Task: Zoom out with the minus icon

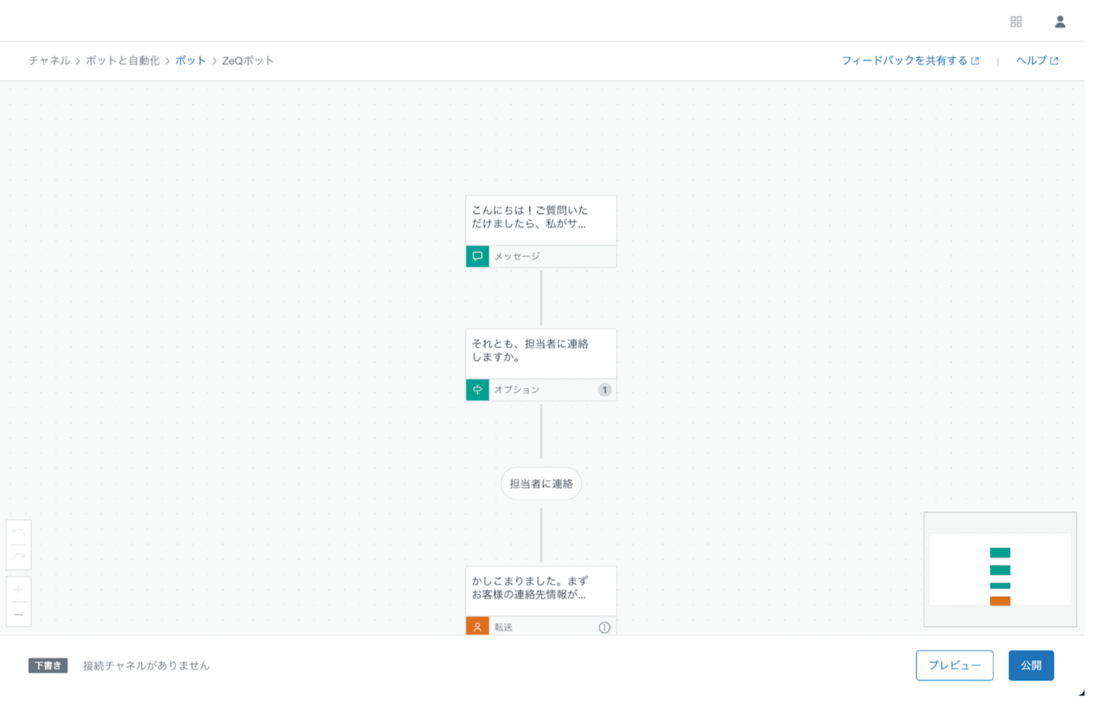Action: click(18, 615)
